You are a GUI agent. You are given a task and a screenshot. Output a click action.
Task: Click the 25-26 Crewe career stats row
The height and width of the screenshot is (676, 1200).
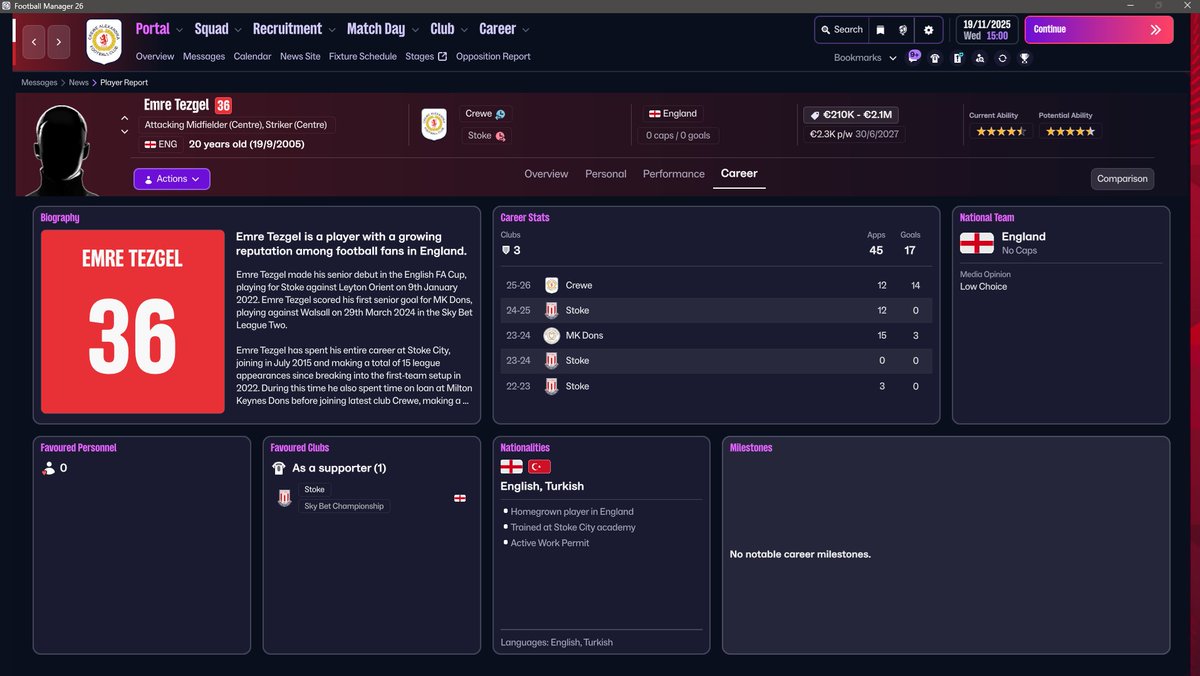point(716,285)
